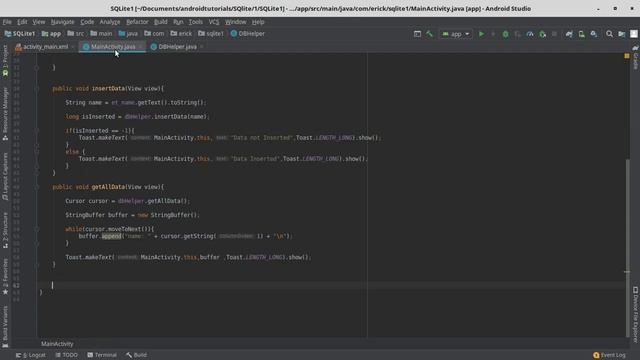Click the Apply Changes icon next to Run
Screen dimensions: 640x360
493,34
